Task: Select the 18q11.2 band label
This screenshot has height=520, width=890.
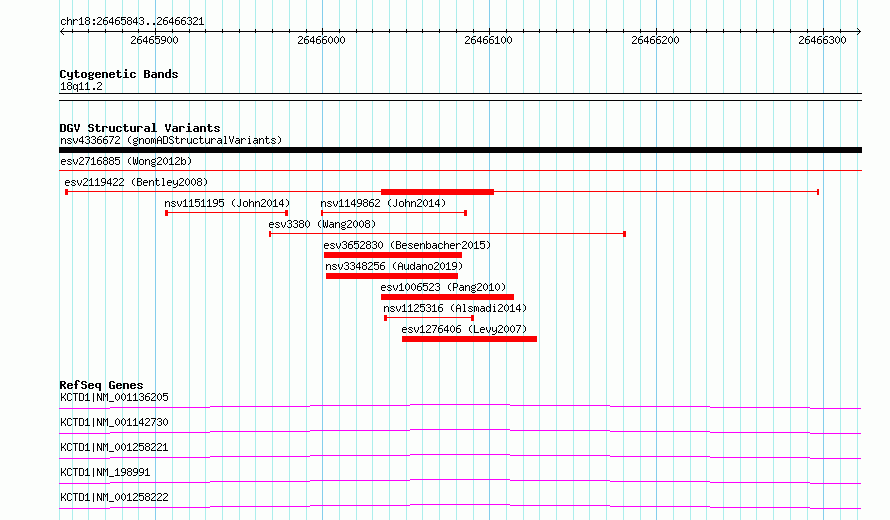Action: [81, 86]
